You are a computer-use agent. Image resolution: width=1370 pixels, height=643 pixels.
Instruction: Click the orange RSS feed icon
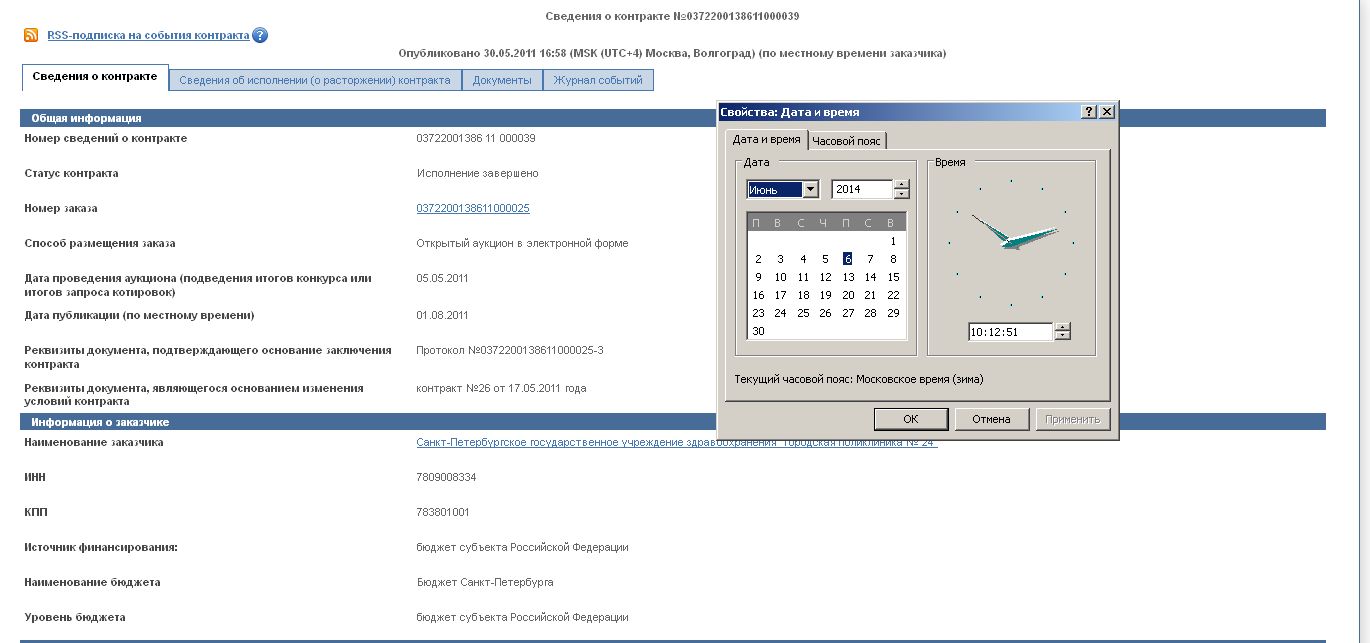pyautogui.click(x=30, y=35)
